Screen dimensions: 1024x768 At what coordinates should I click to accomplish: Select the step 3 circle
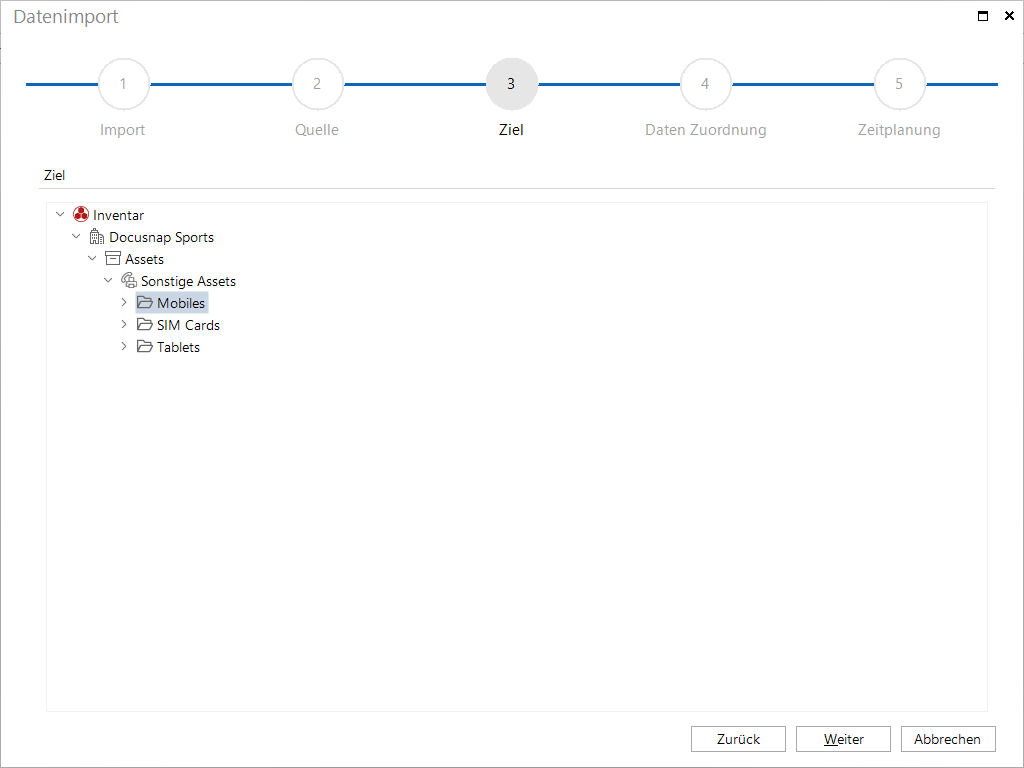pos(511,84)
